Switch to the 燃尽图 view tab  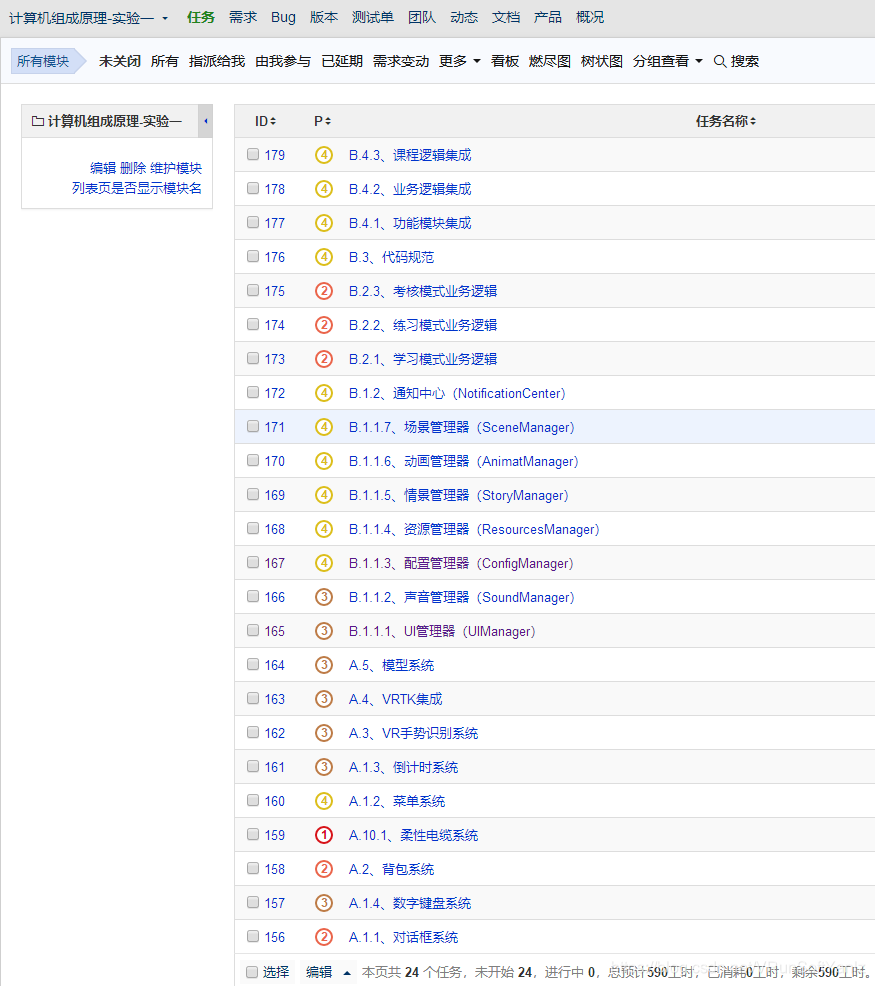[x=549, y=61]
